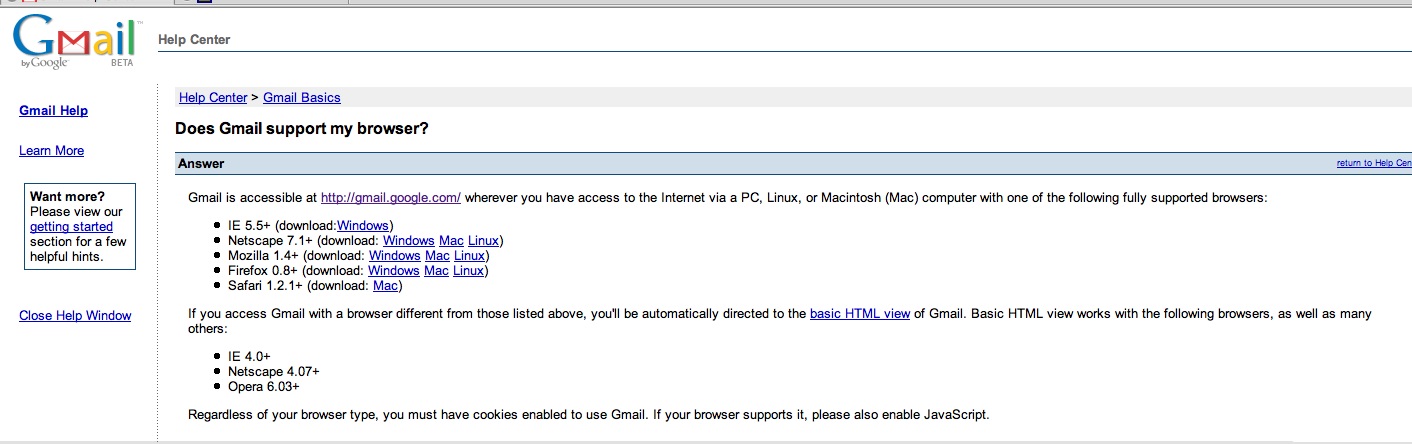Click the Learn More link
Screen dimensions: 1412x444
(x=51, y=151)
